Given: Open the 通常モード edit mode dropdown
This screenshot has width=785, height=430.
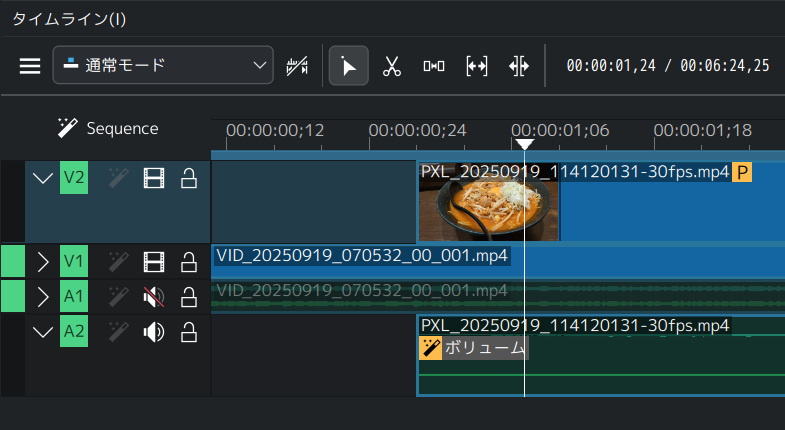Looking at the screenshot, I should (162, 66).
